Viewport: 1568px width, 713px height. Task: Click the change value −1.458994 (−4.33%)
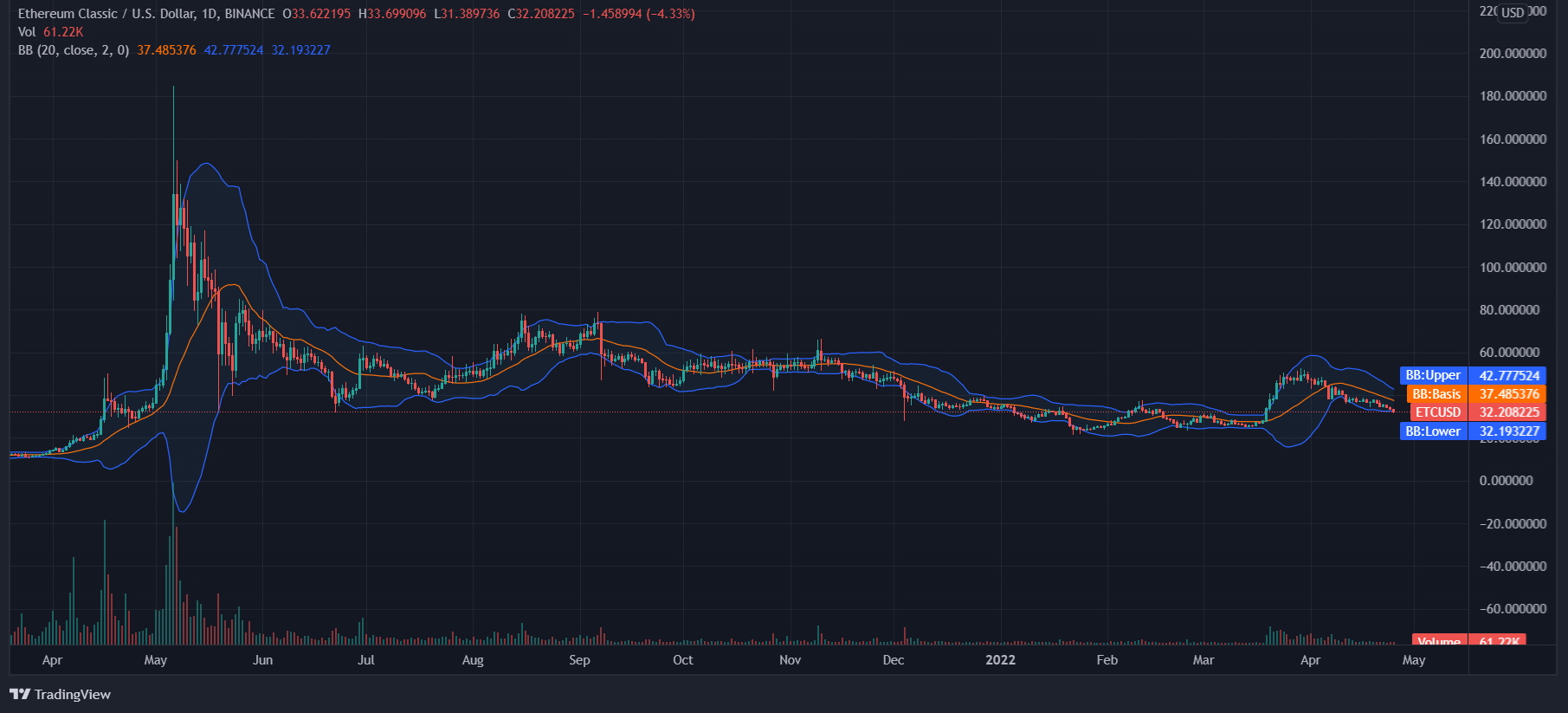(638, 14)
